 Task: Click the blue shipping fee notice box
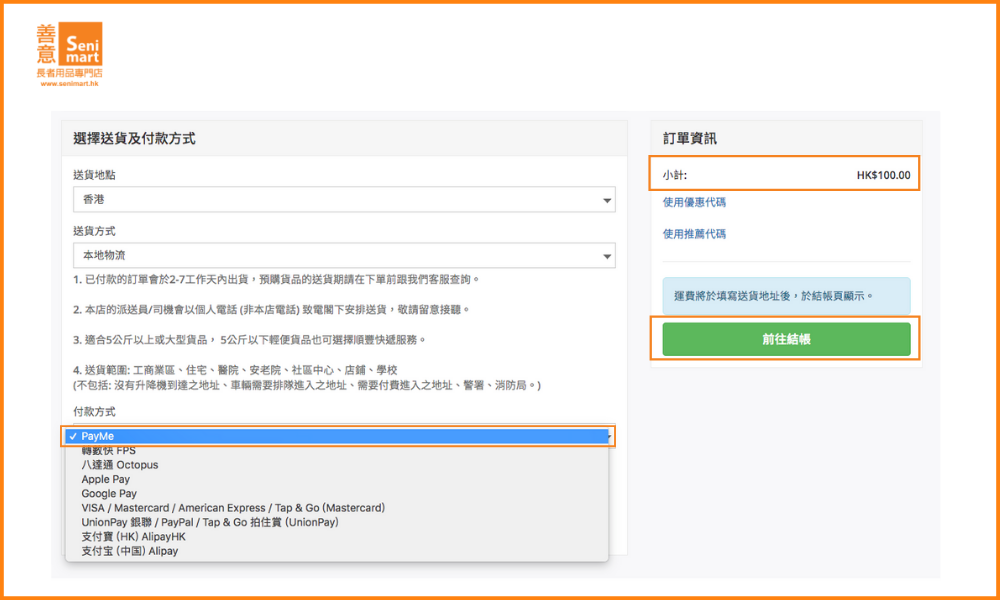point(786,296)
